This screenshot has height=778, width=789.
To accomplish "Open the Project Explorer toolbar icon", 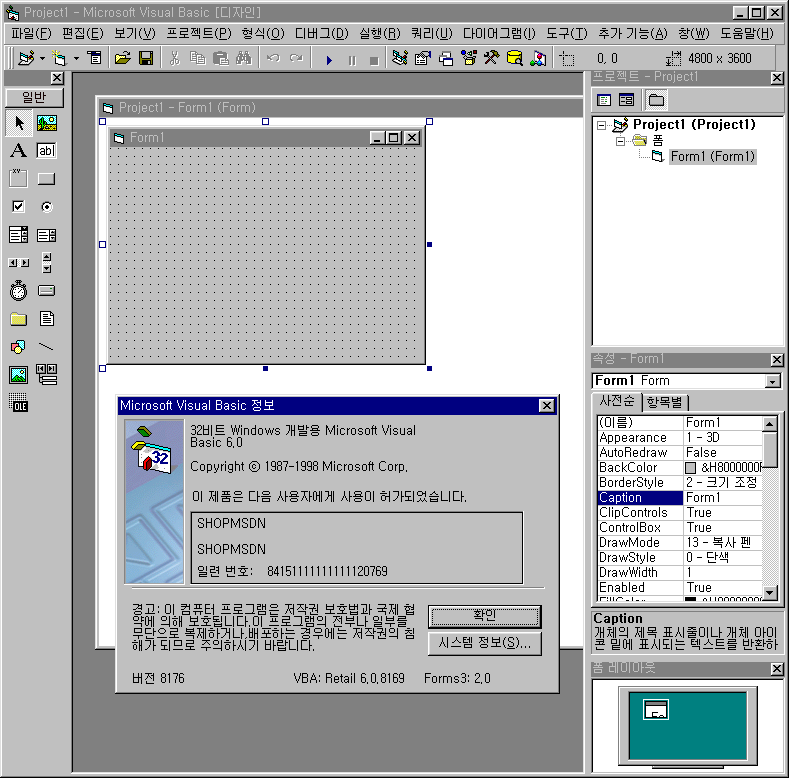I will (400, 58).
